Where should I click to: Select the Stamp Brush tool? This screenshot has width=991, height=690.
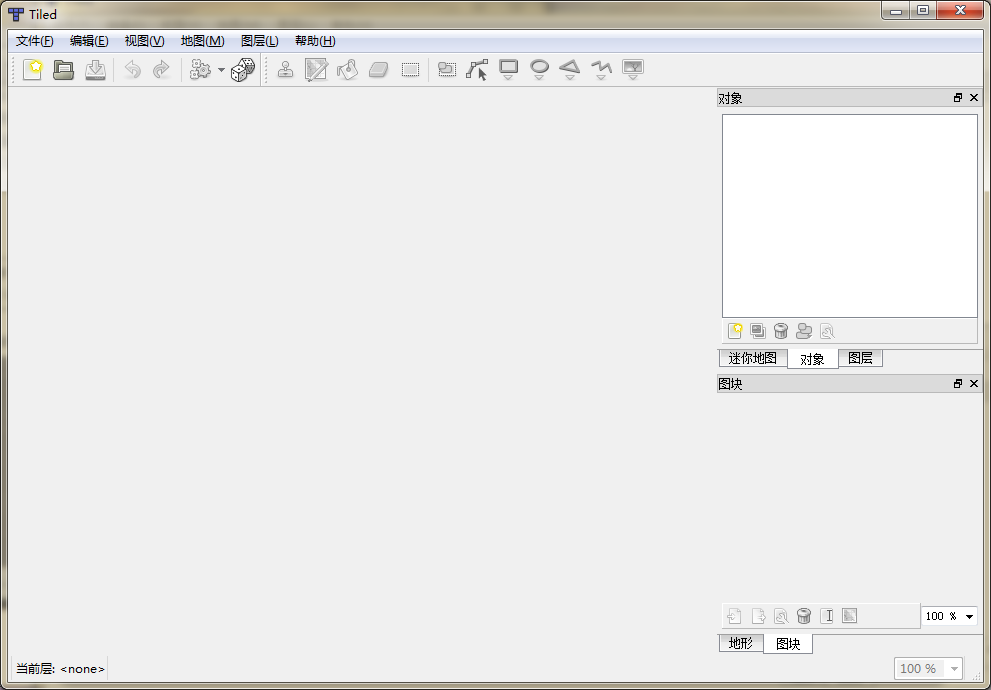click(285, 70)
